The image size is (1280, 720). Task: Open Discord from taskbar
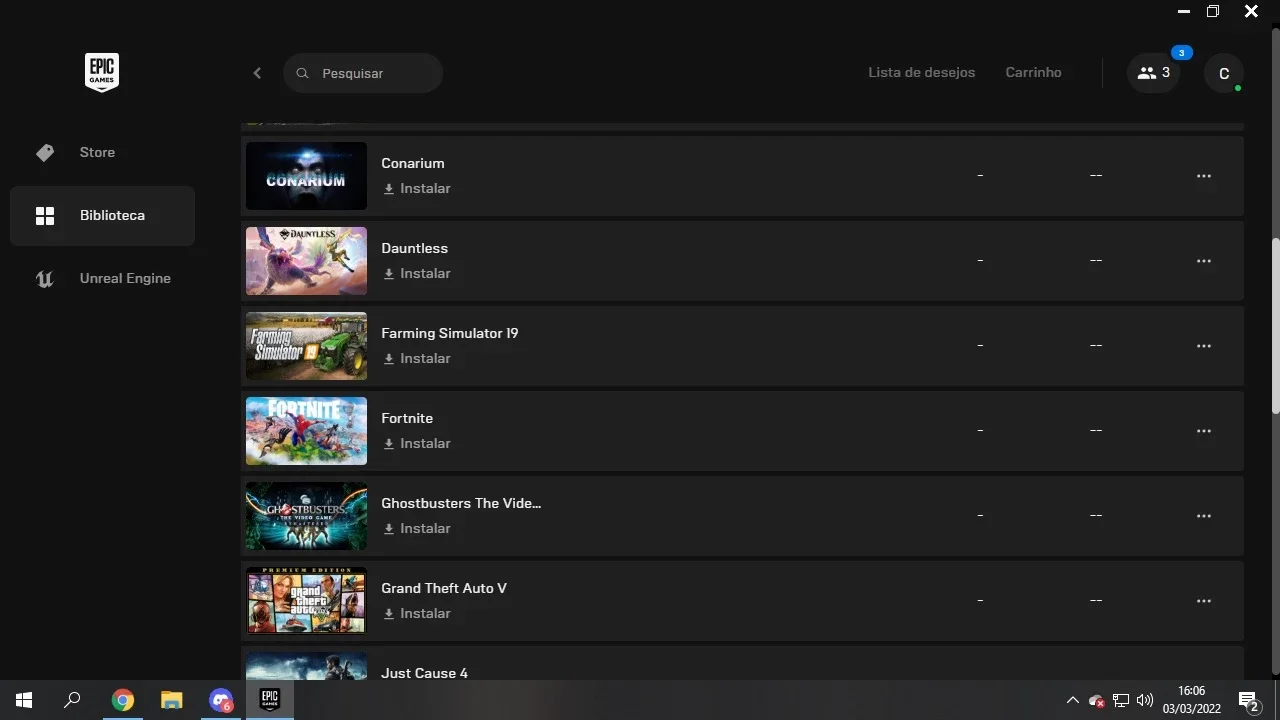[x=220, y=700]
